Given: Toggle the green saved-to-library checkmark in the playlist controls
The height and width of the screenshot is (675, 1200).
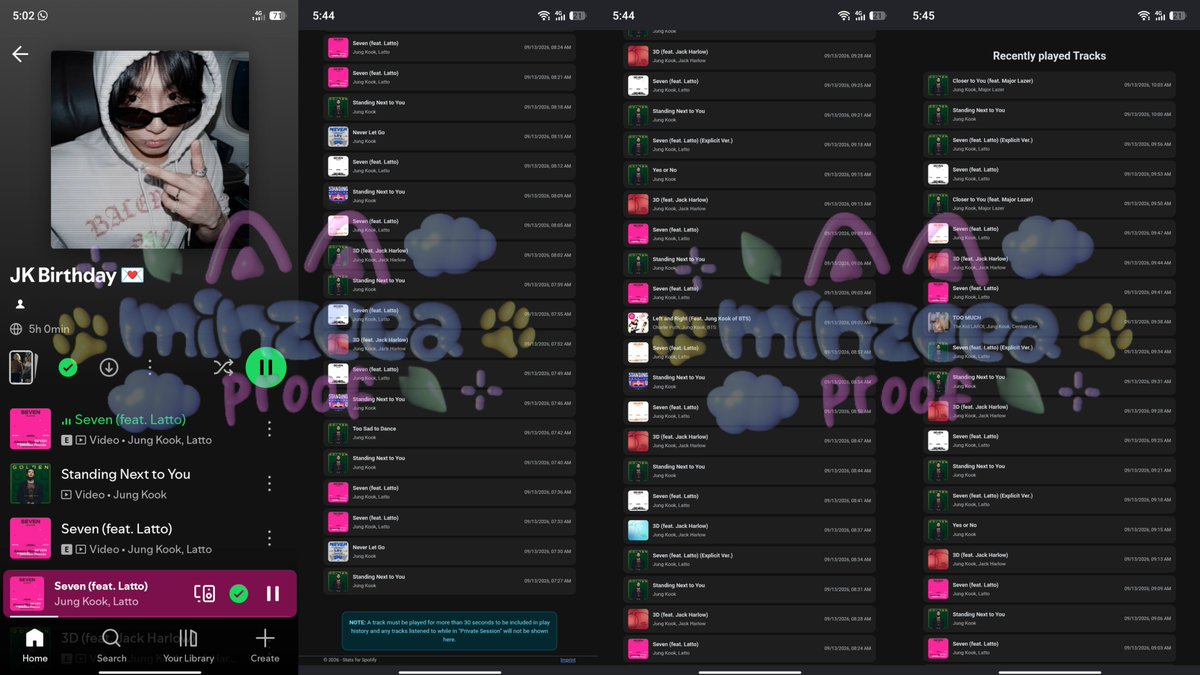Looking at the screenshot, I should pos(68,367).
